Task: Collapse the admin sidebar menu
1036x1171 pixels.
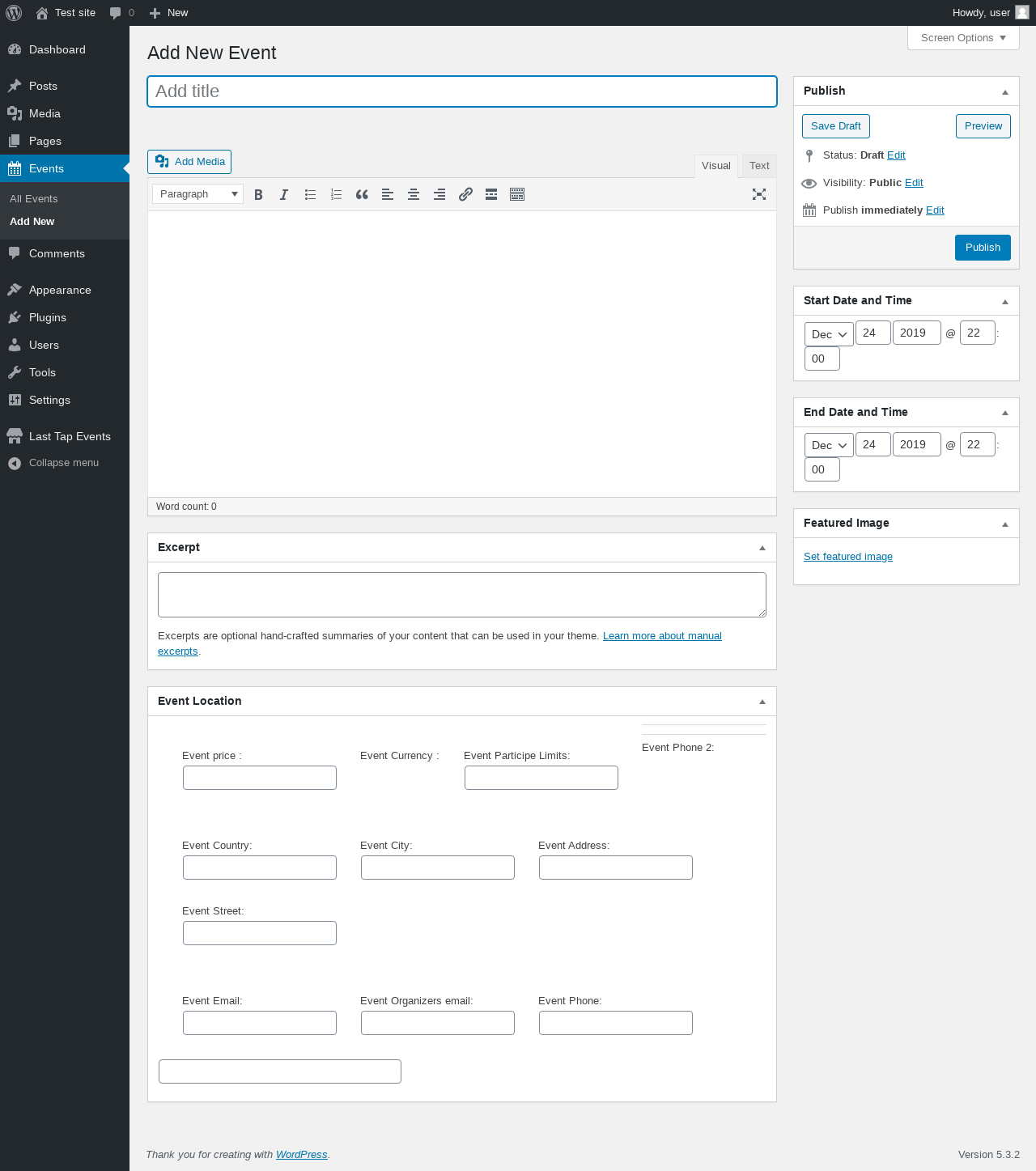Action: pos(65,463)
